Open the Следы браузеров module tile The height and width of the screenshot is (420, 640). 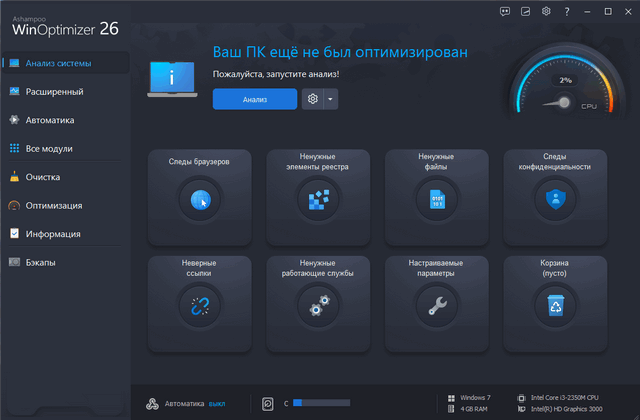[199, 200]
